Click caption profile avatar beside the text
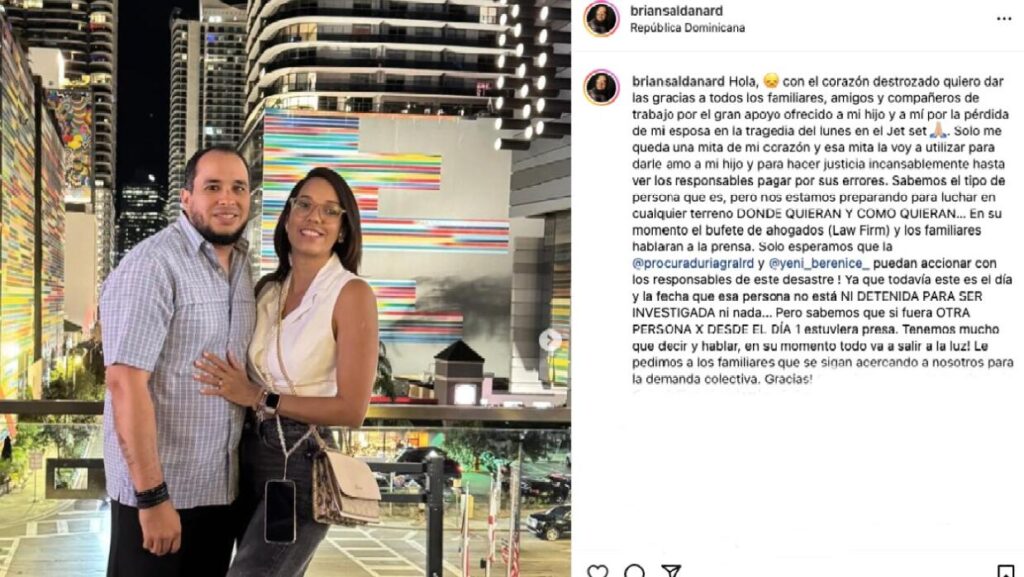 point(601,87)
